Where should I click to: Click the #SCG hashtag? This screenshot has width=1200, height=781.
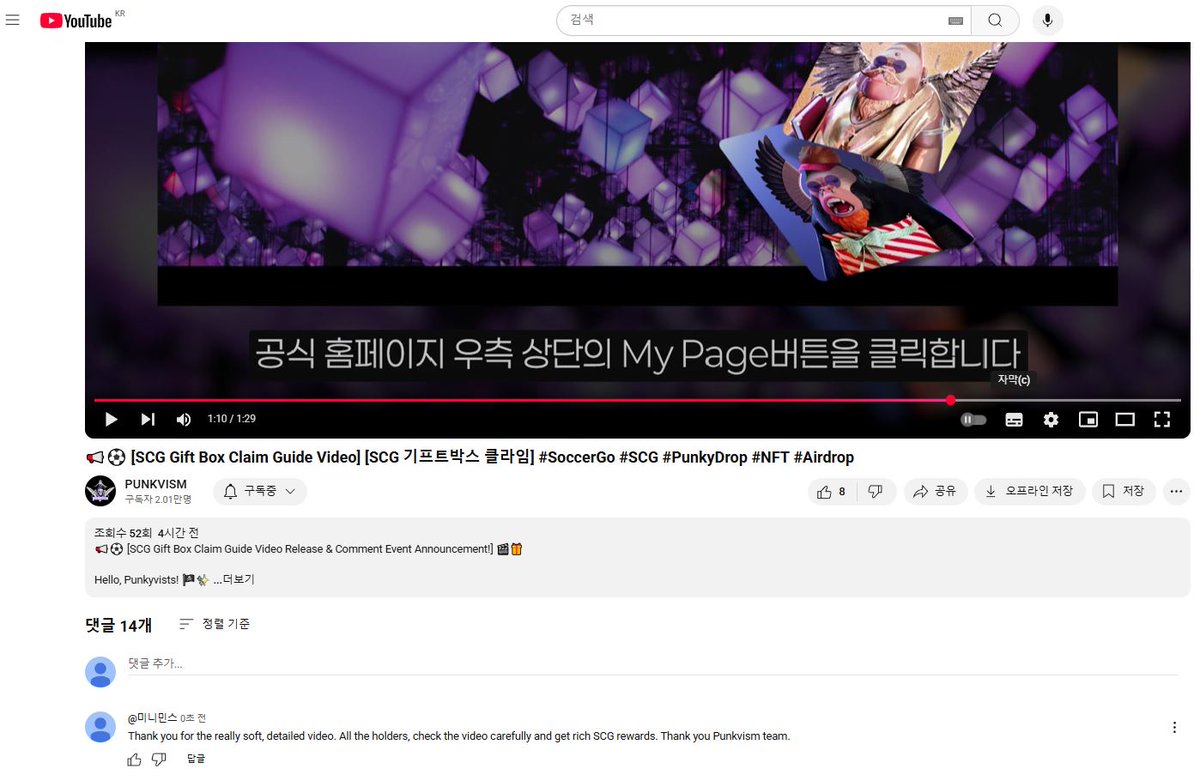pyautogui.click(x=638, y=457)
